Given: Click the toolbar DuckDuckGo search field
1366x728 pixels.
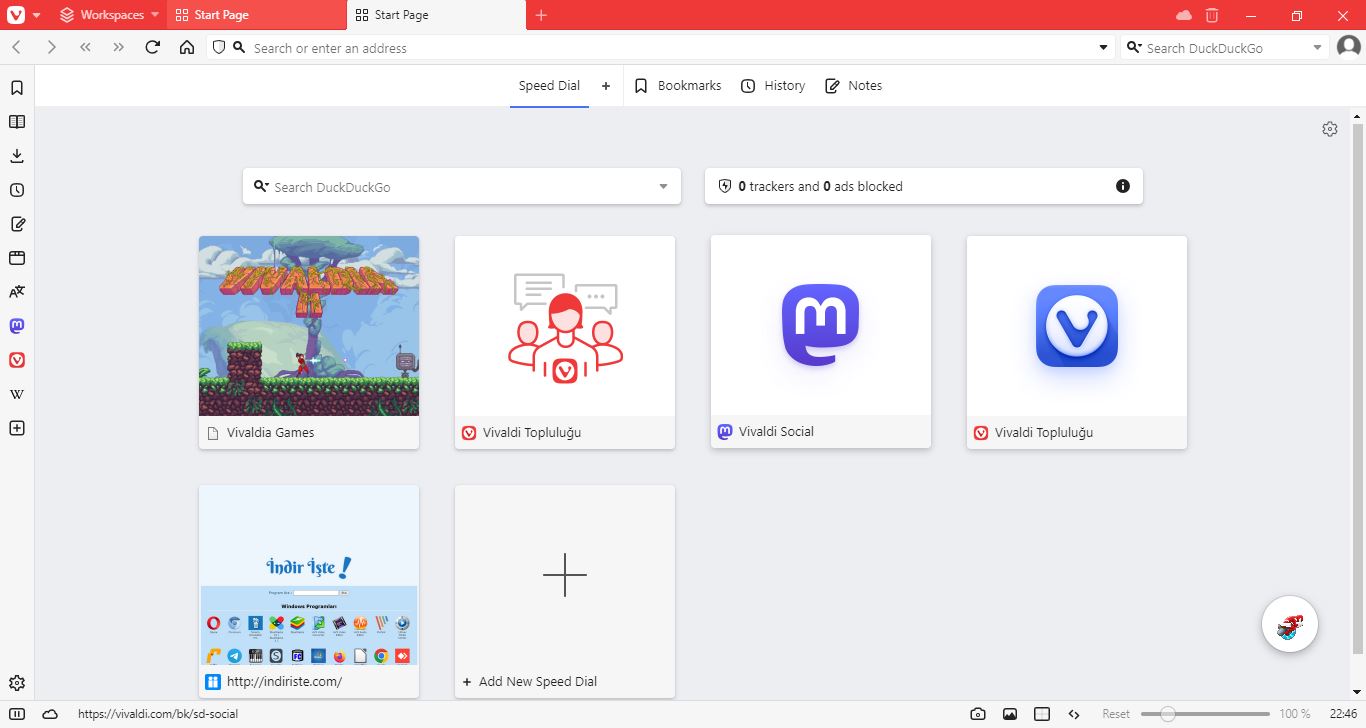Looking at the screenshot, I should (1225, 48).
